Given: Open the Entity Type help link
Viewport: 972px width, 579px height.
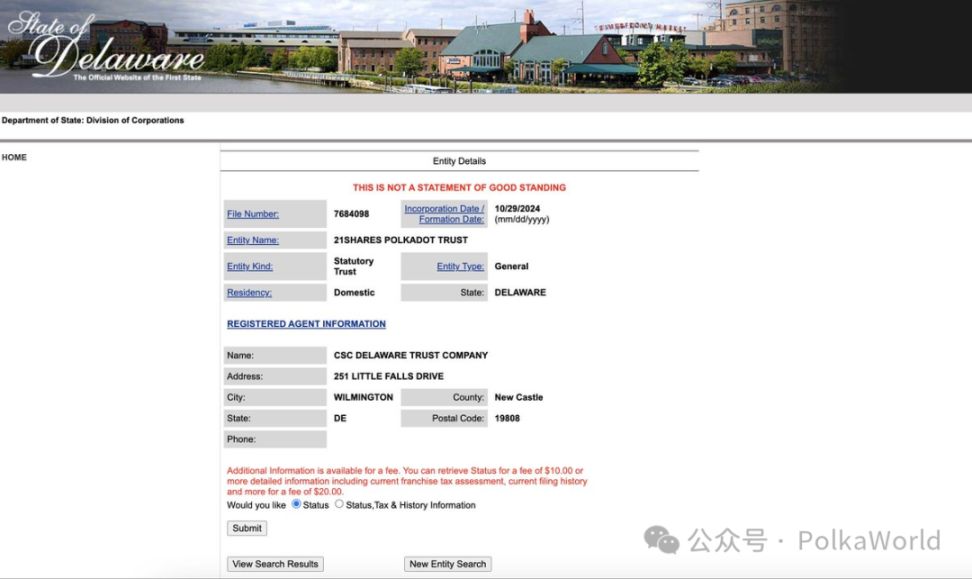Looking at the screenshot, I should pyautogui.click(x=460, y=267).
